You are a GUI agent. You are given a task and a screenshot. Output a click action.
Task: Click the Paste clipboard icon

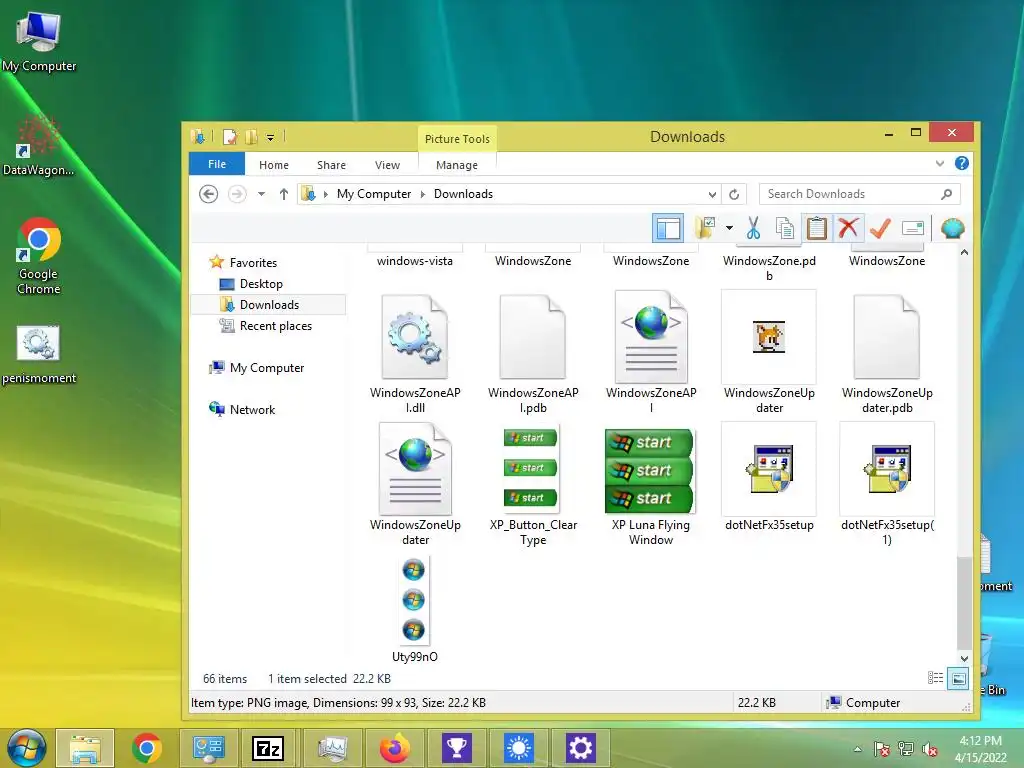pyautogui.click(x=816, y=229)
